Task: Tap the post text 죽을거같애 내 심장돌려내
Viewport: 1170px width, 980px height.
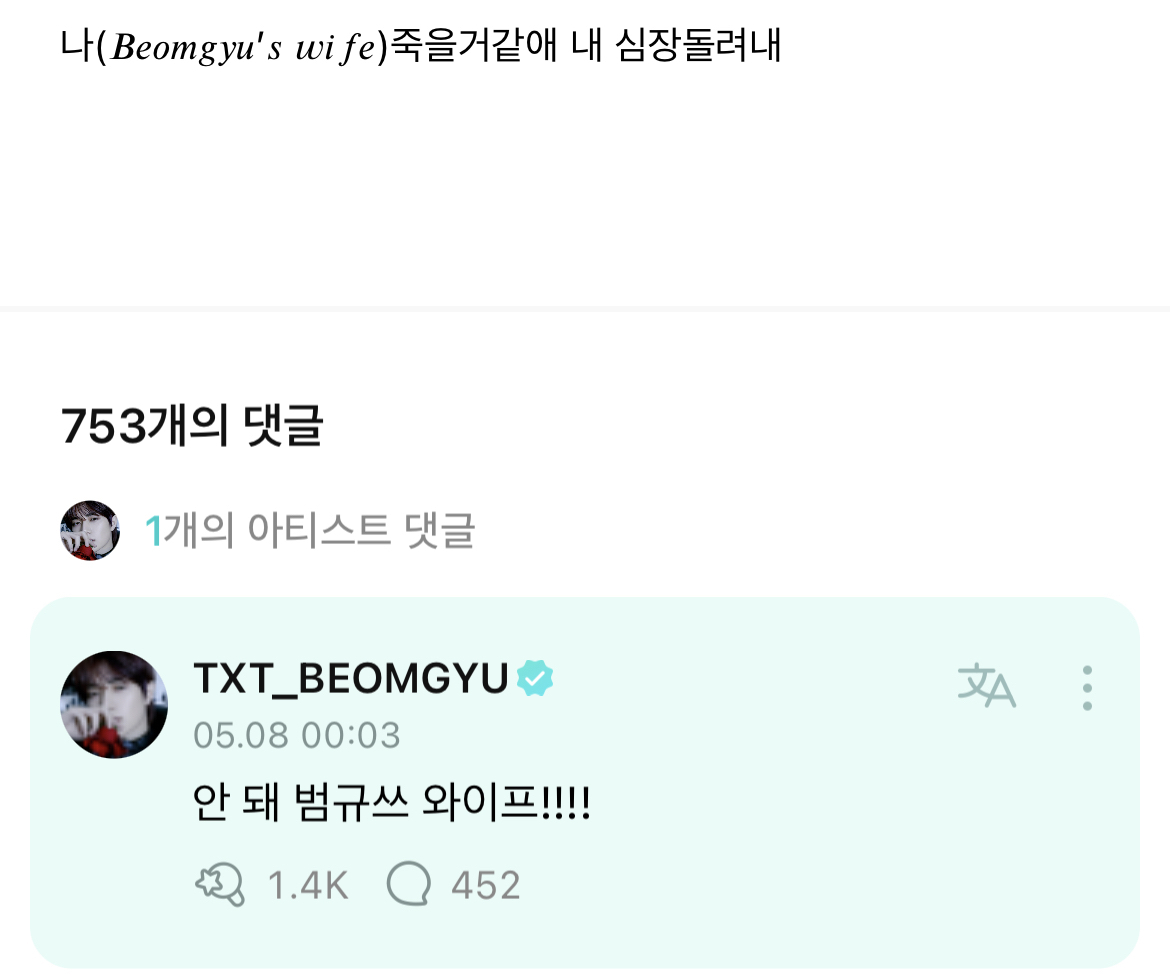Action: (x=586, y=46)
